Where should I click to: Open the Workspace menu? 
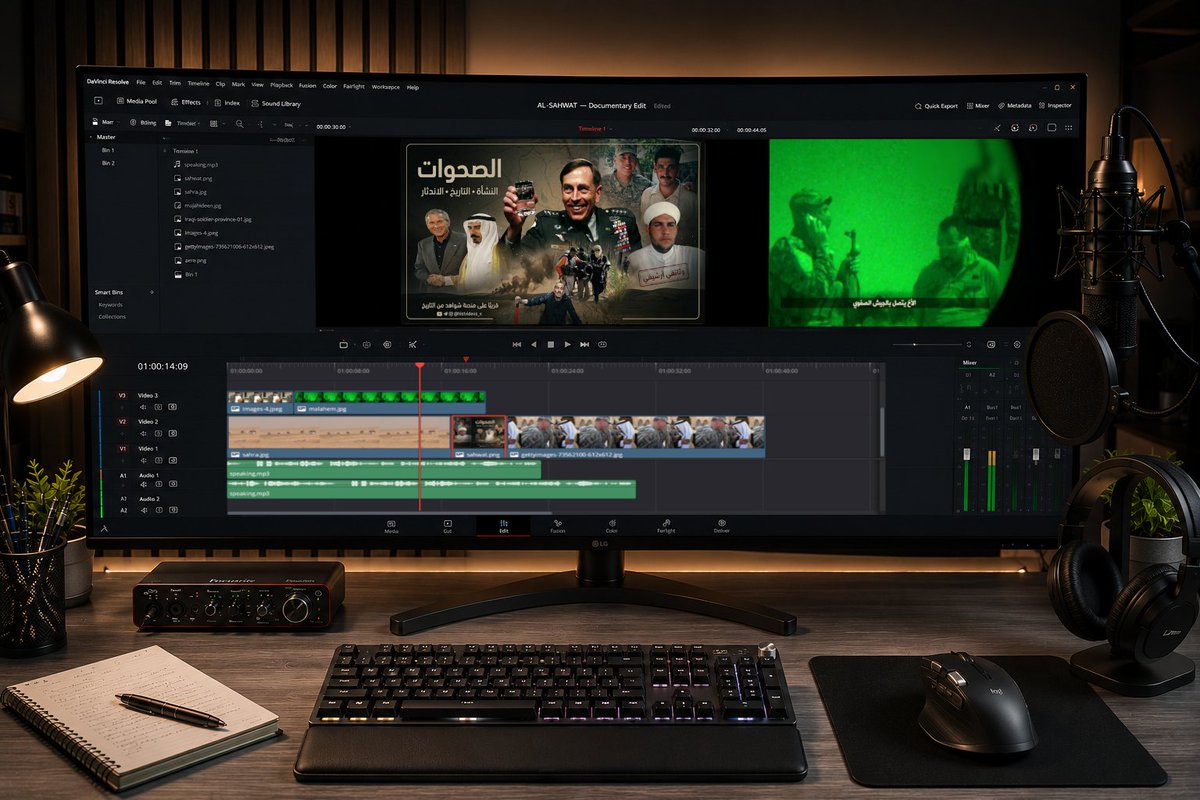pos(385,87)
